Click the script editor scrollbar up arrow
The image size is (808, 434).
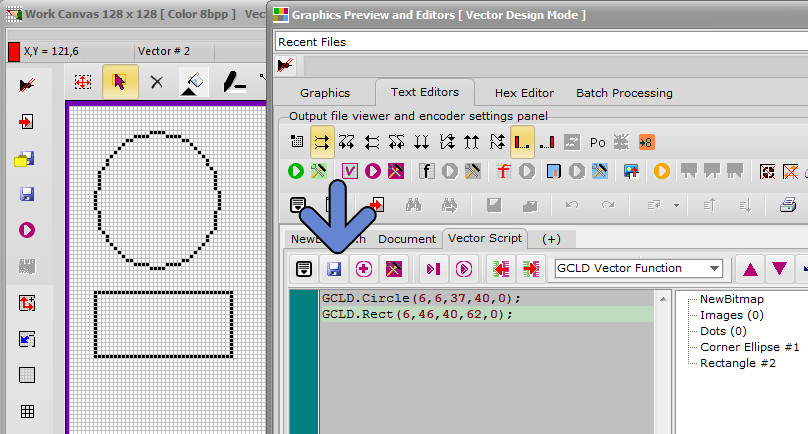(x=663, y=299)
